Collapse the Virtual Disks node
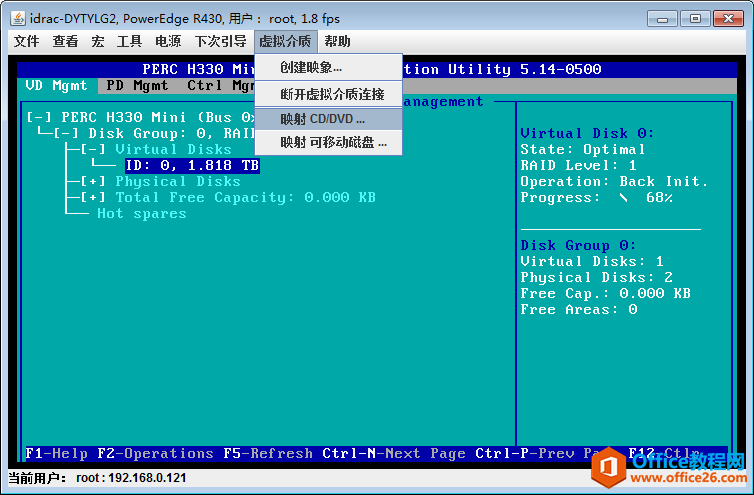 click(x=93, y=149)
